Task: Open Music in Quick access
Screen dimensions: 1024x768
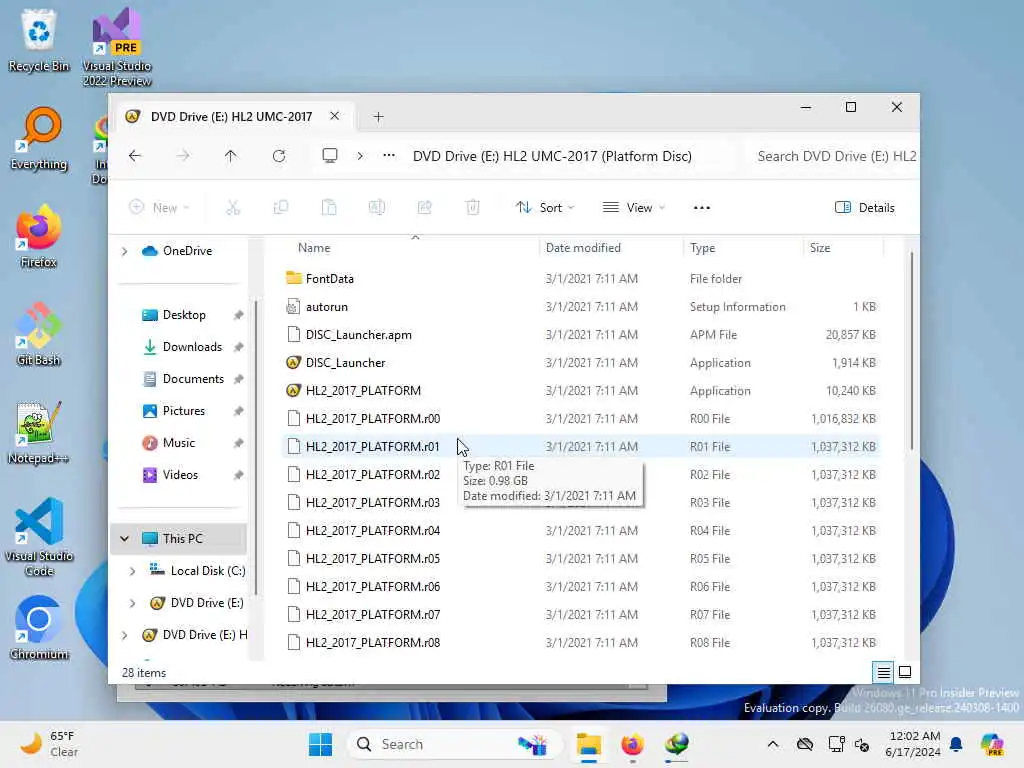Action: point(179,443)
